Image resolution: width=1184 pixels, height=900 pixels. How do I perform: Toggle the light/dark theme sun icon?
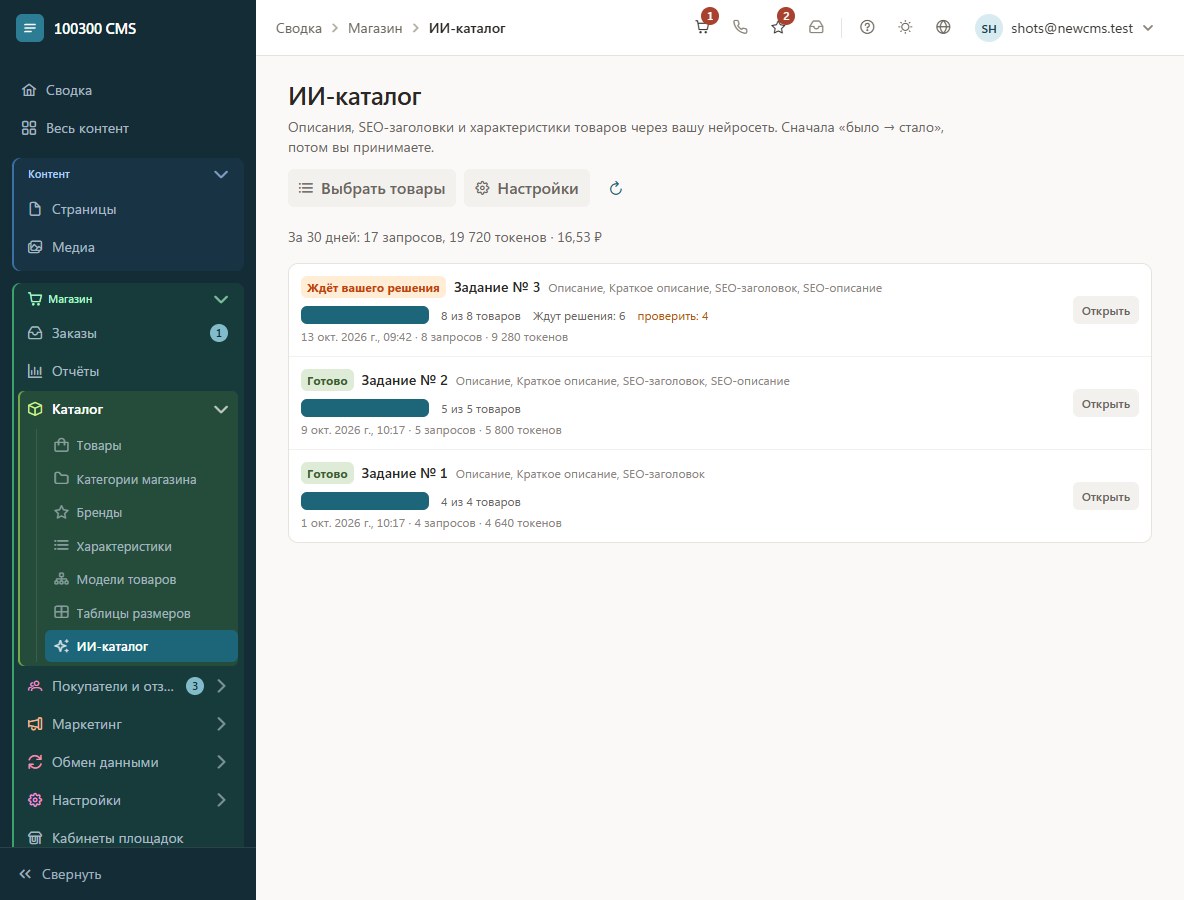[905, 28]
